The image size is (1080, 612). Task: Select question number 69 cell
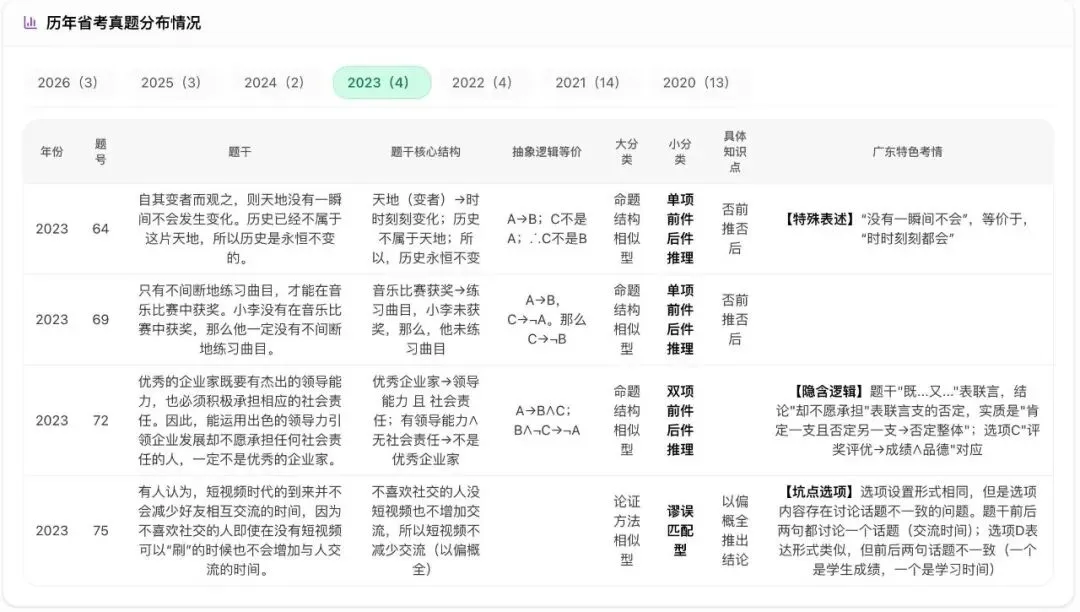[101, 319]
